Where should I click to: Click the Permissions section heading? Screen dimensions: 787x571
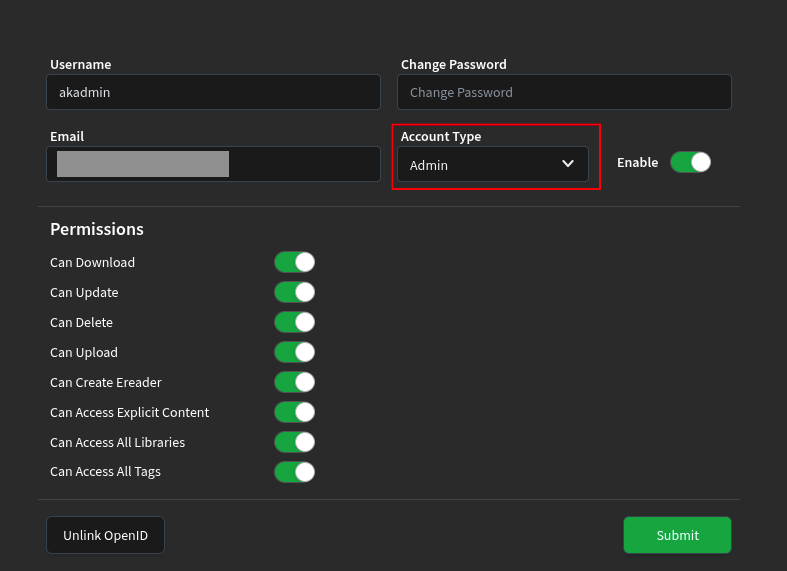(97, 229)
